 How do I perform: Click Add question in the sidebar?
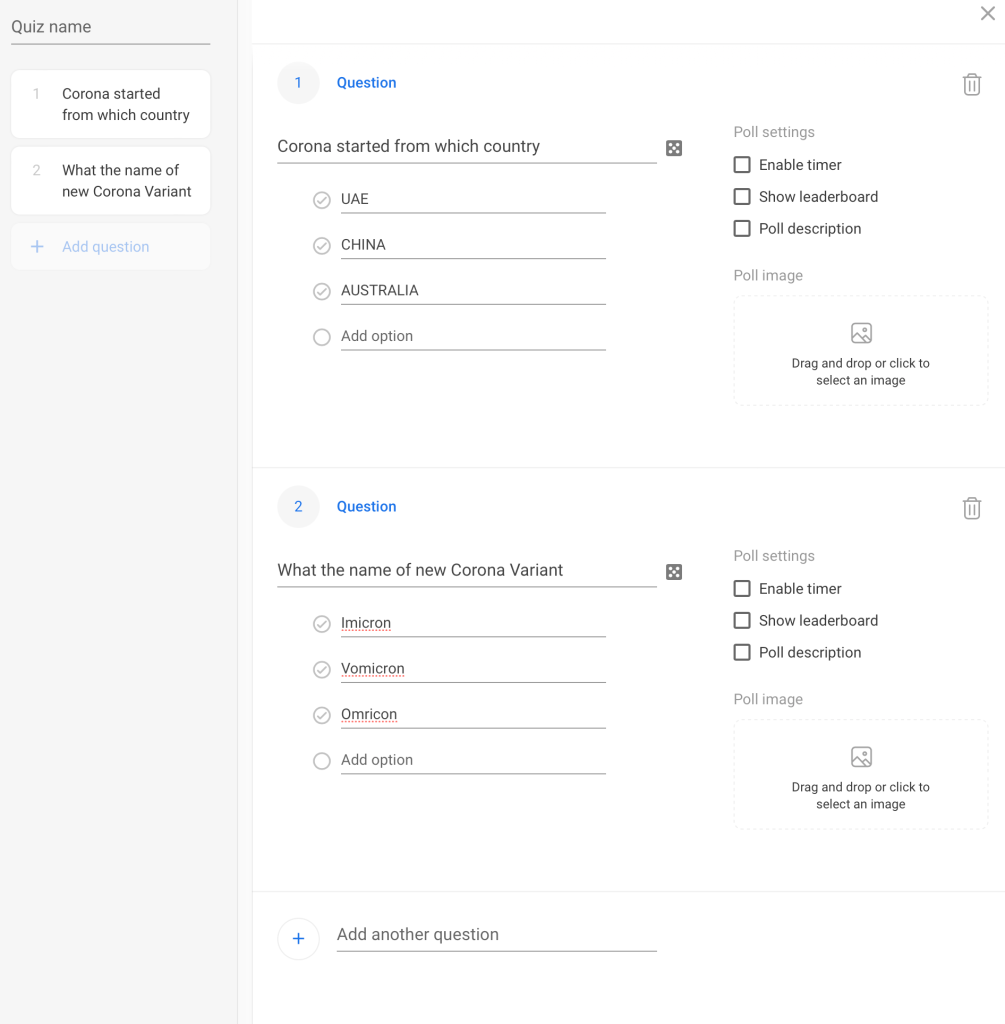coord(105,247)
